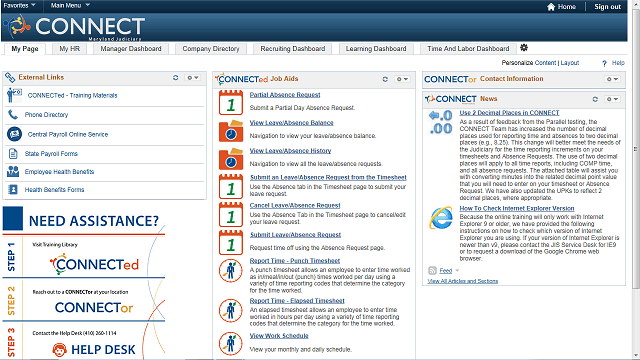Open tab settings gear icon
This screenshot has height=360, width=640.
click(524, 48)
